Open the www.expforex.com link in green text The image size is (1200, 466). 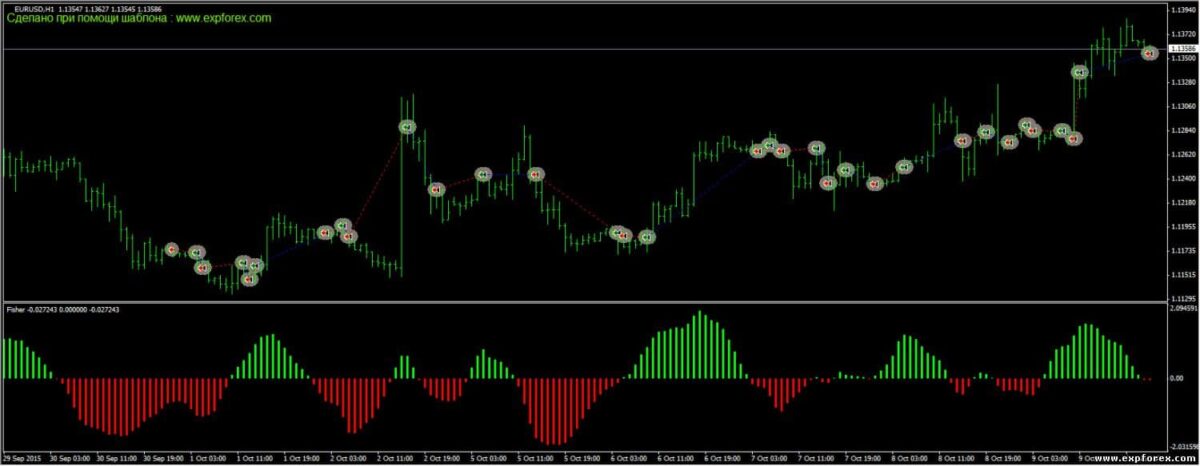point(223,18)
